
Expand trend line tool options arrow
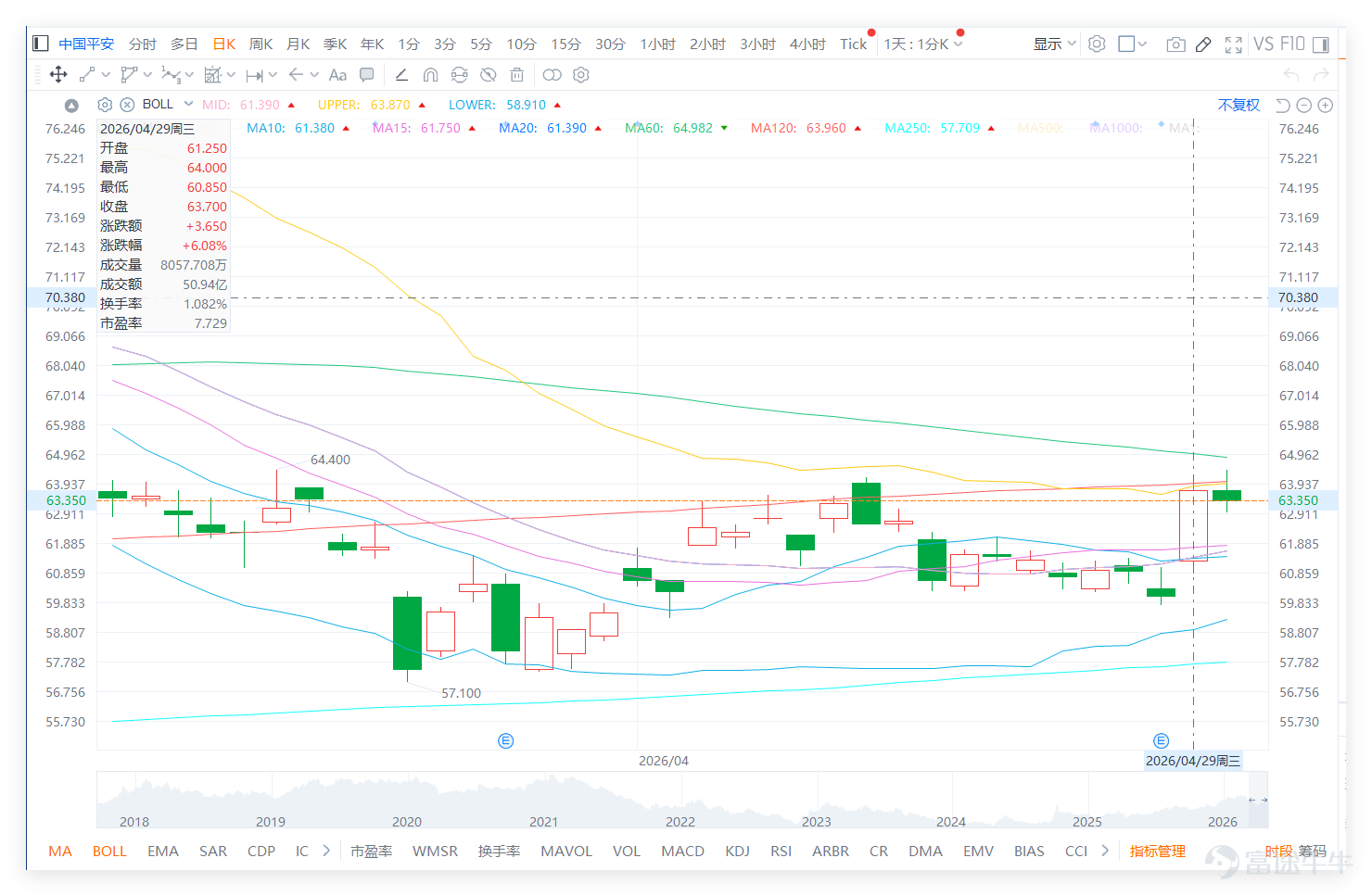106,74
